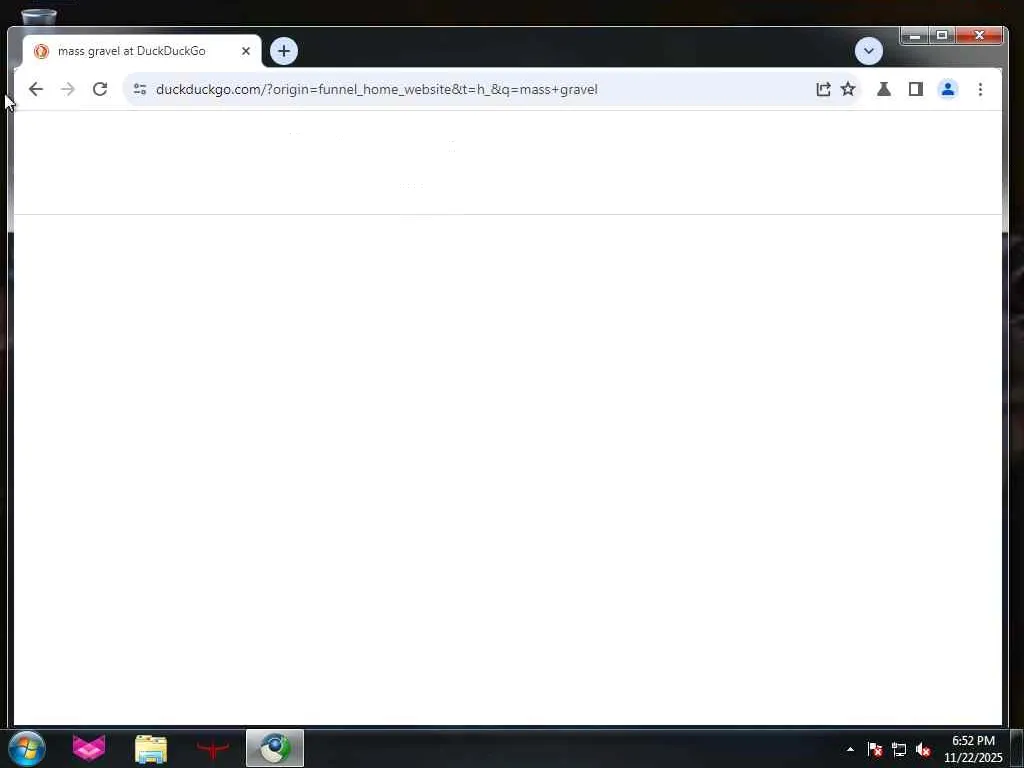Image resolution: width=1024 pixels, height=768 pixels.
Task: Open the clock showing 6:52 PM
Action: [973, 749]
